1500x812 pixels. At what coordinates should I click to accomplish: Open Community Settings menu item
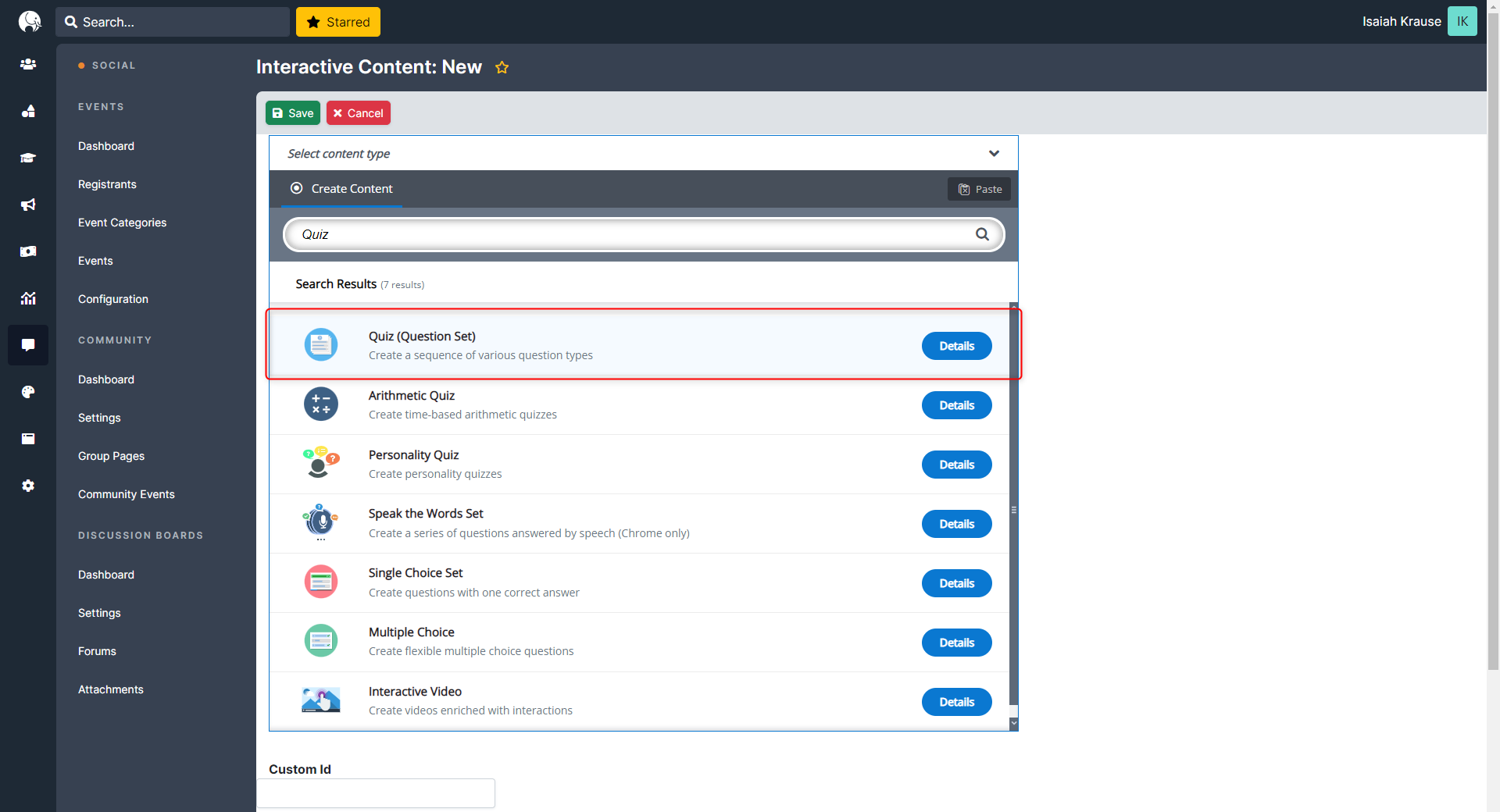point(99,418)
